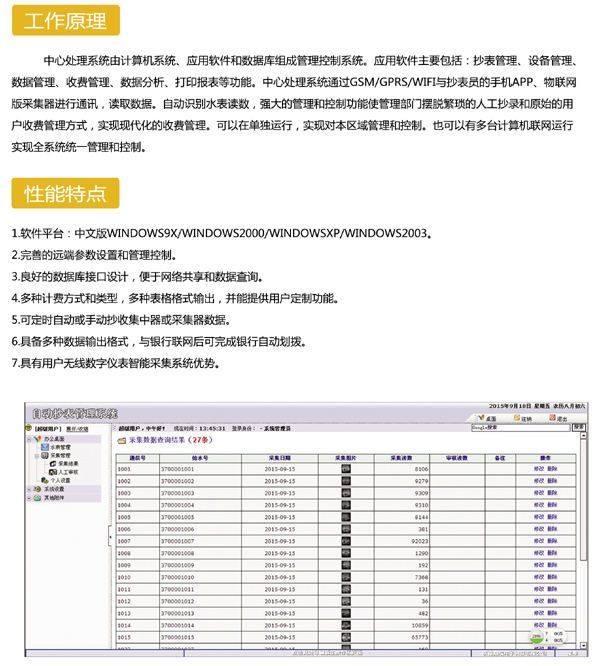Screen dimensions: 600x666
Task: Open the 桌面 desktop shortcut in top toolbar
Action: coord(486,418)
